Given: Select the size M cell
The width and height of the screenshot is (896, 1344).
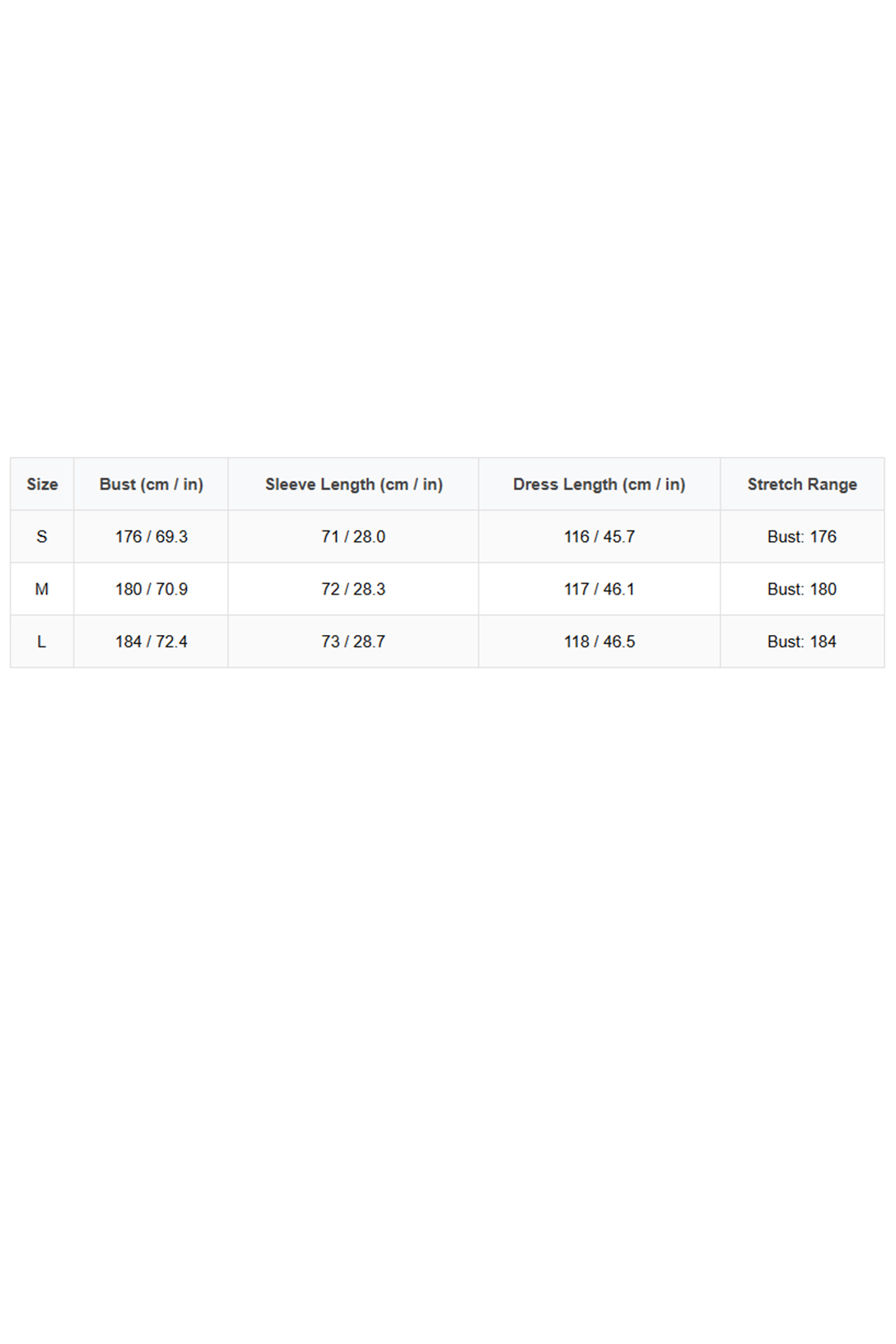Looking at the screenshot, I should 42,590.
